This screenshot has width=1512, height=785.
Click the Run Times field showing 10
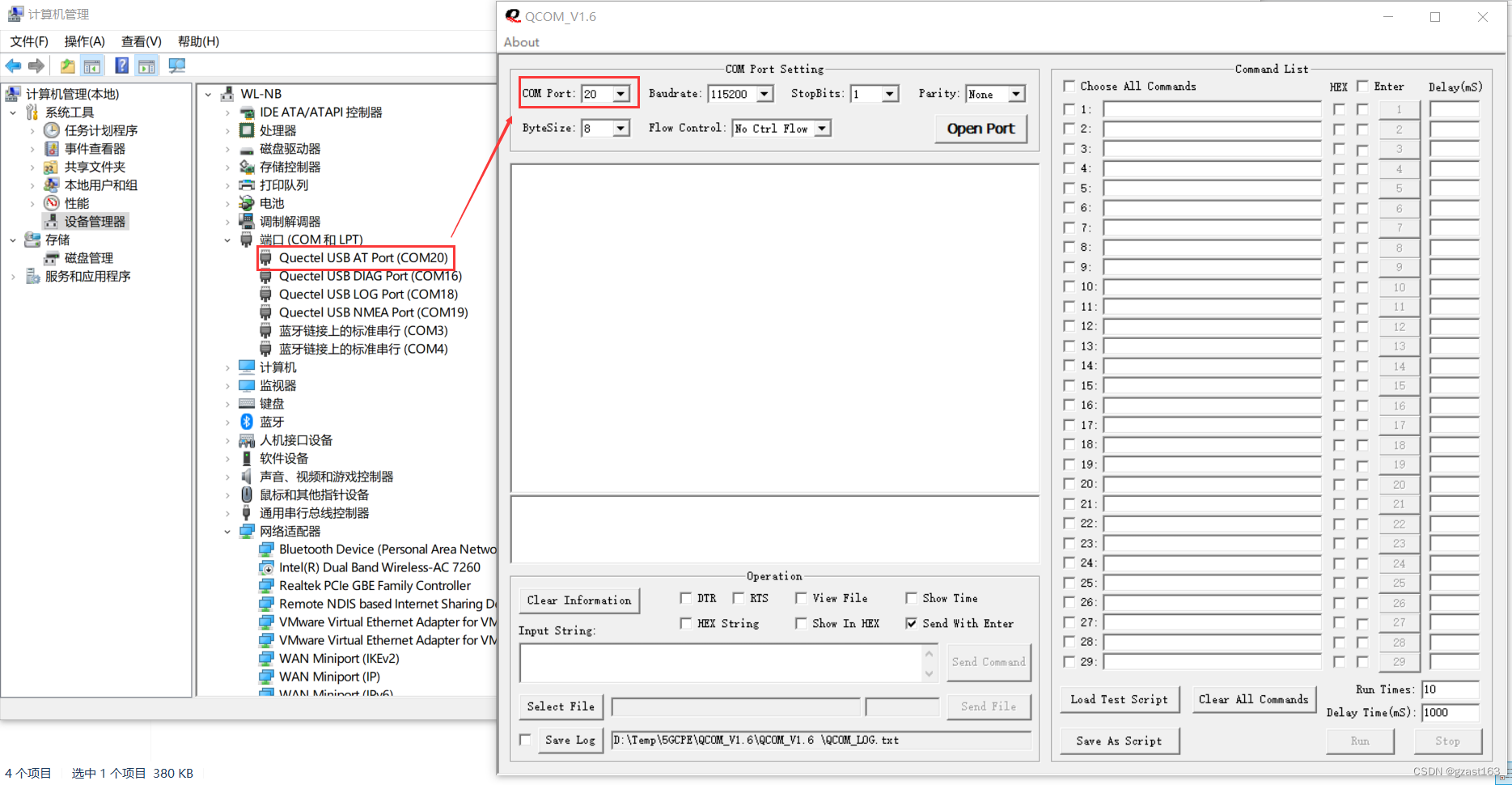point(1451,690)
